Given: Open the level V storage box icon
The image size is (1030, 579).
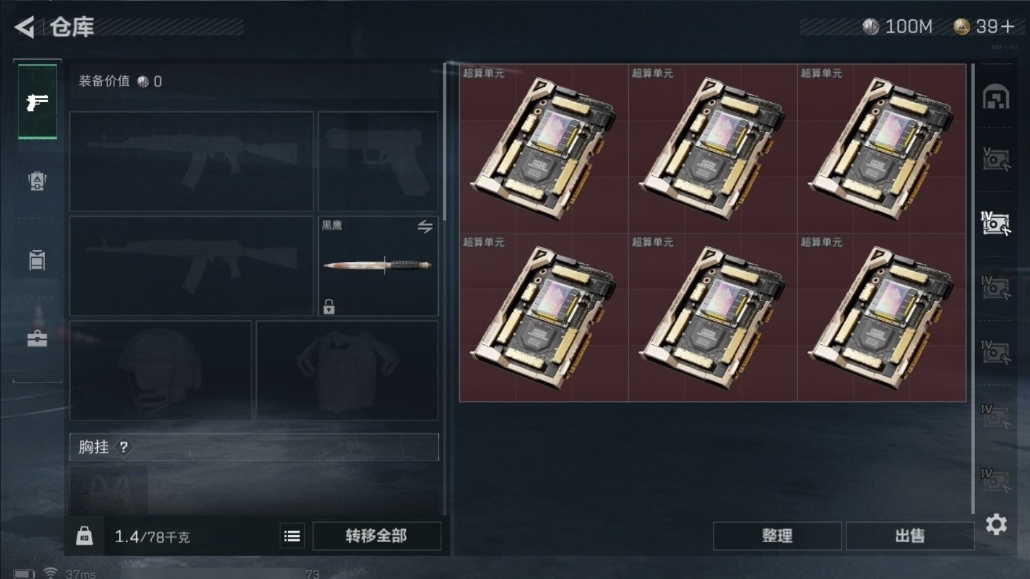Looking at the screenshot, I should [996, 160].
